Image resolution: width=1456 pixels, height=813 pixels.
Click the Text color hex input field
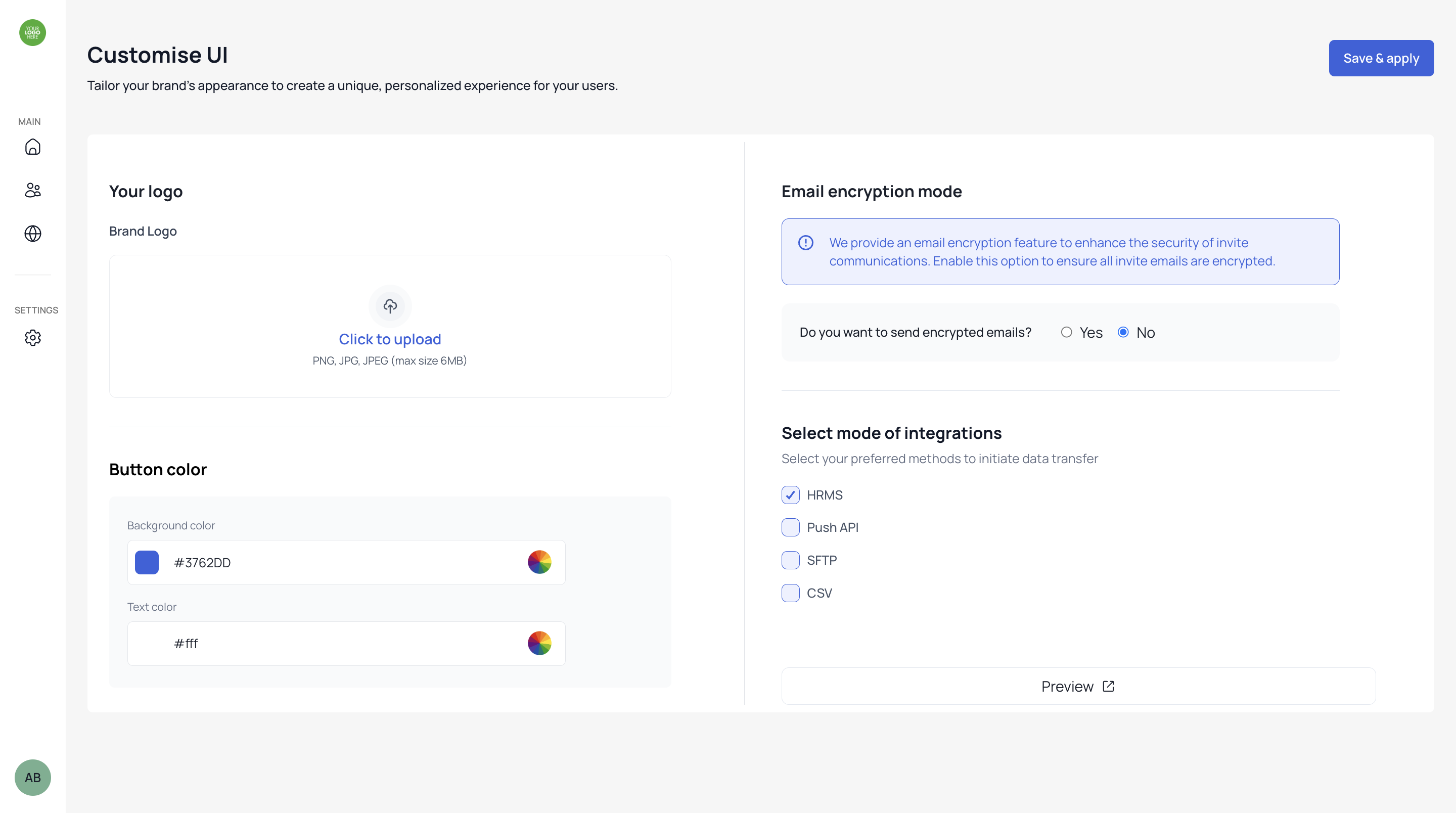point(339,644)
